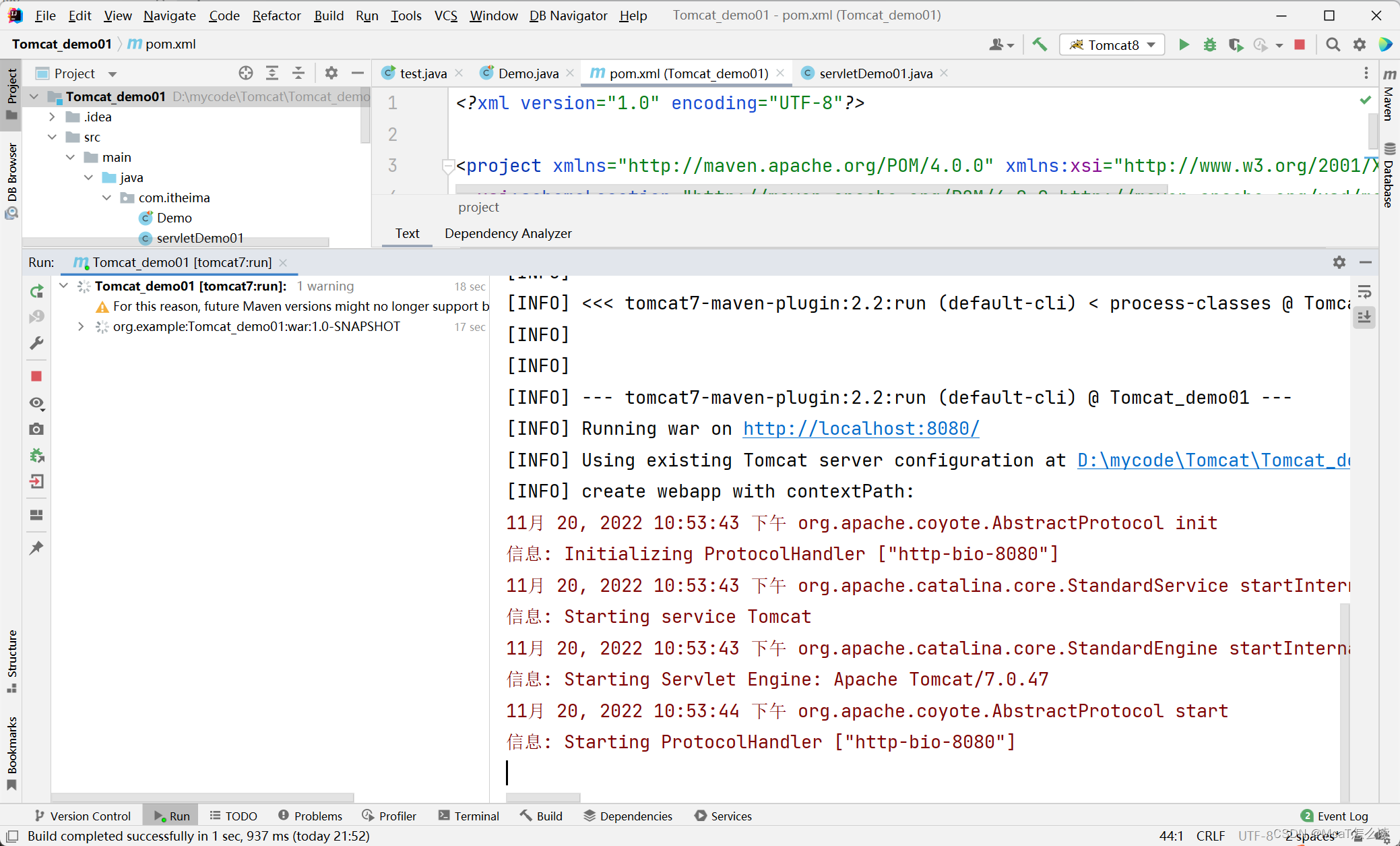1400x846 pixels.
Task: Toggle scroll to end of console
Action: [1364, 317]
